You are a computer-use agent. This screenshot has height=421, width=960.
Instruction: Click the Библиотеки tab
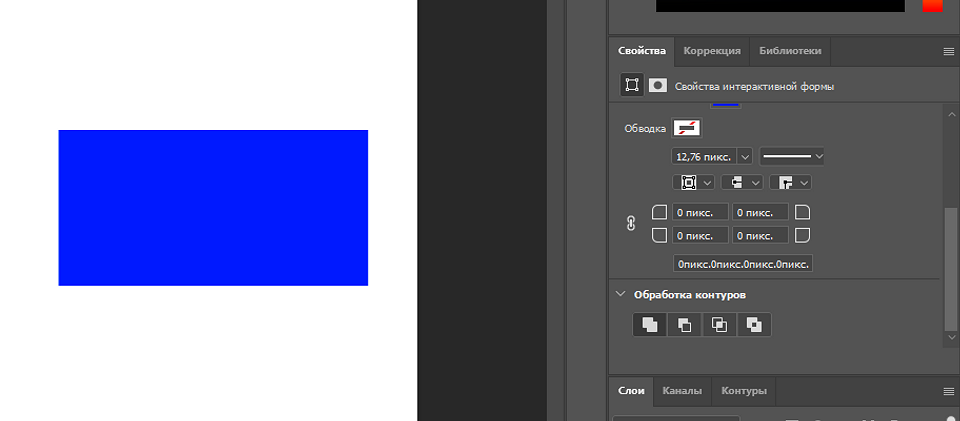pos(790,51)
